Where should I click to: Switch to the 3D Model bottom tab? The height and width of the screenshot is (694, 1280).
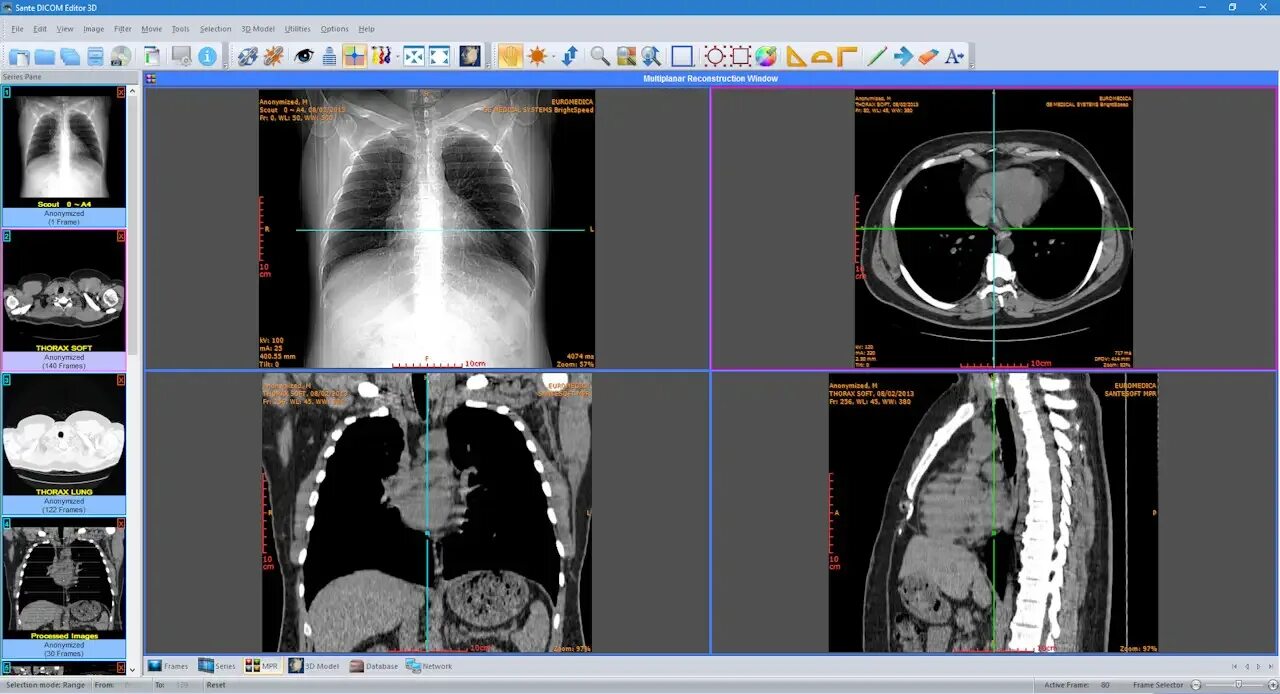315,666
